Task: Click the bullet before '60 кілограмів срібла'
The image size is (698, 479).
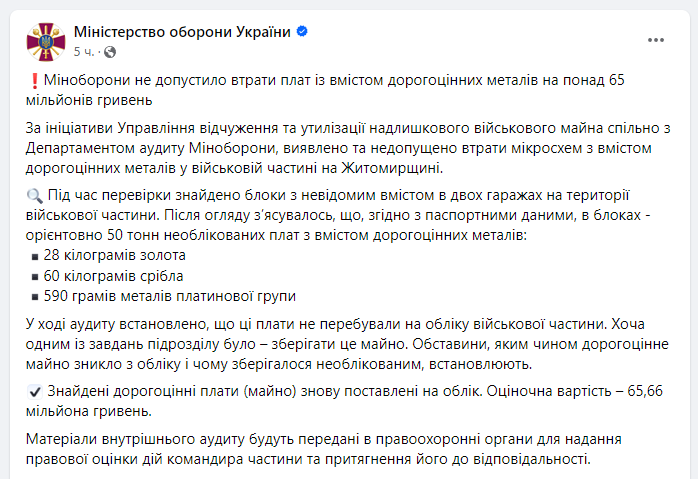Action: pos(36,277)
